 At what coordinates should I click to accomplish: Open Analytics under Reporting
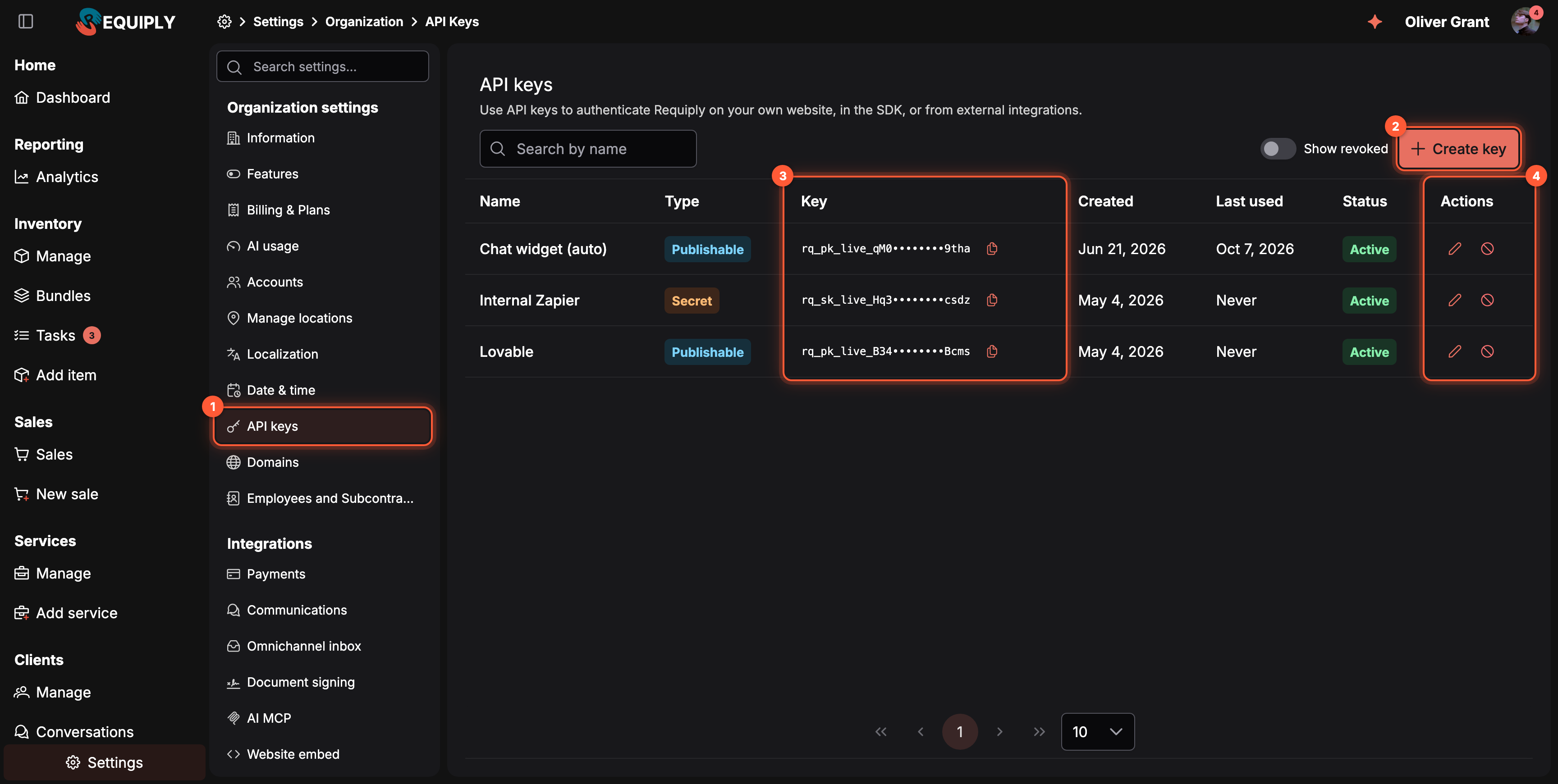pyautogui.click(x=56, y=177)
